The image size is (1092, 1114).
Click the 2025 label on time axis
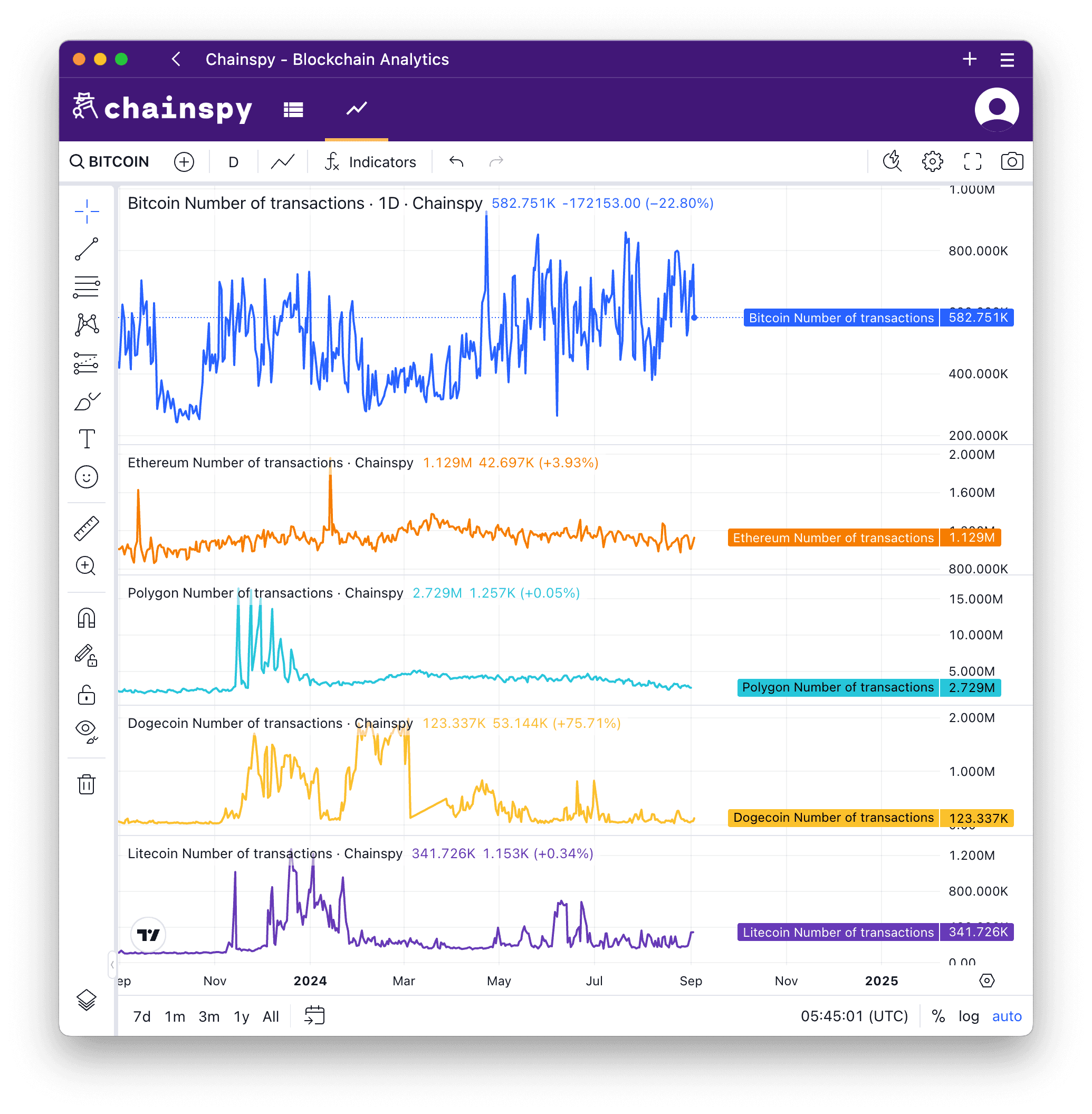click(x=882, y=981)
